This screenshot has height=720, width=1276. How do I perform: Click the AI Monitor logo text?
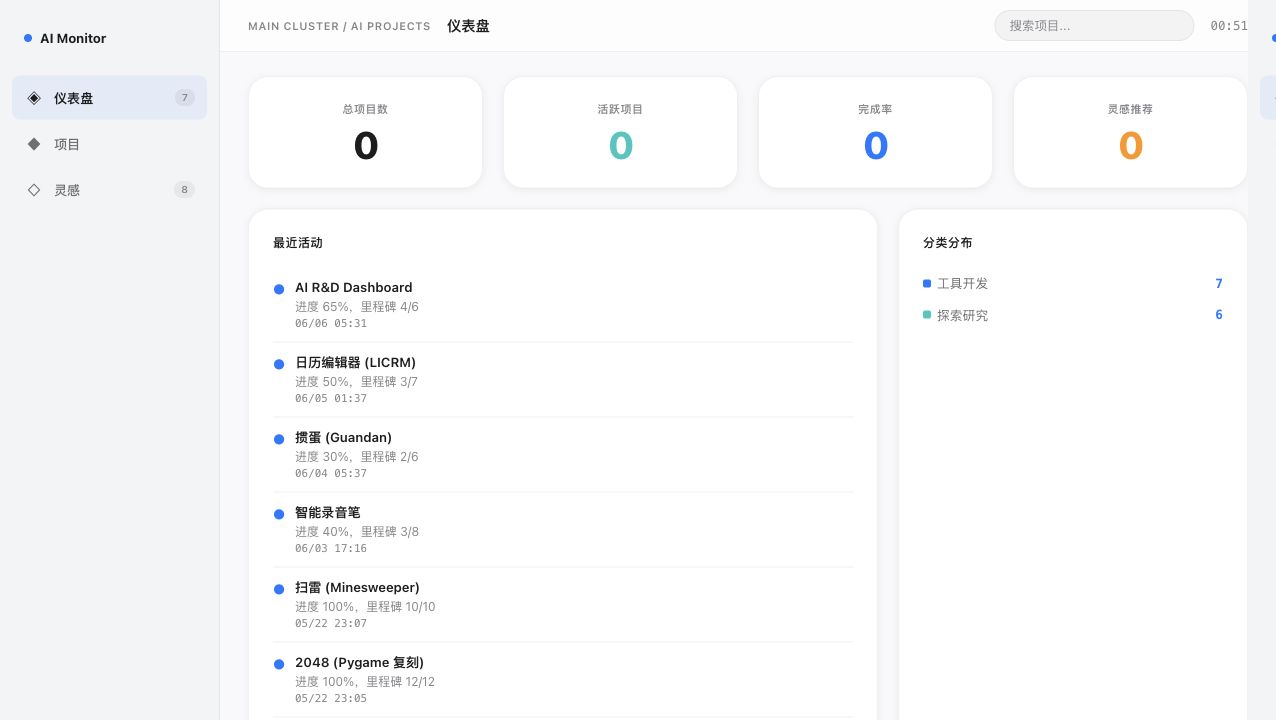73,38
